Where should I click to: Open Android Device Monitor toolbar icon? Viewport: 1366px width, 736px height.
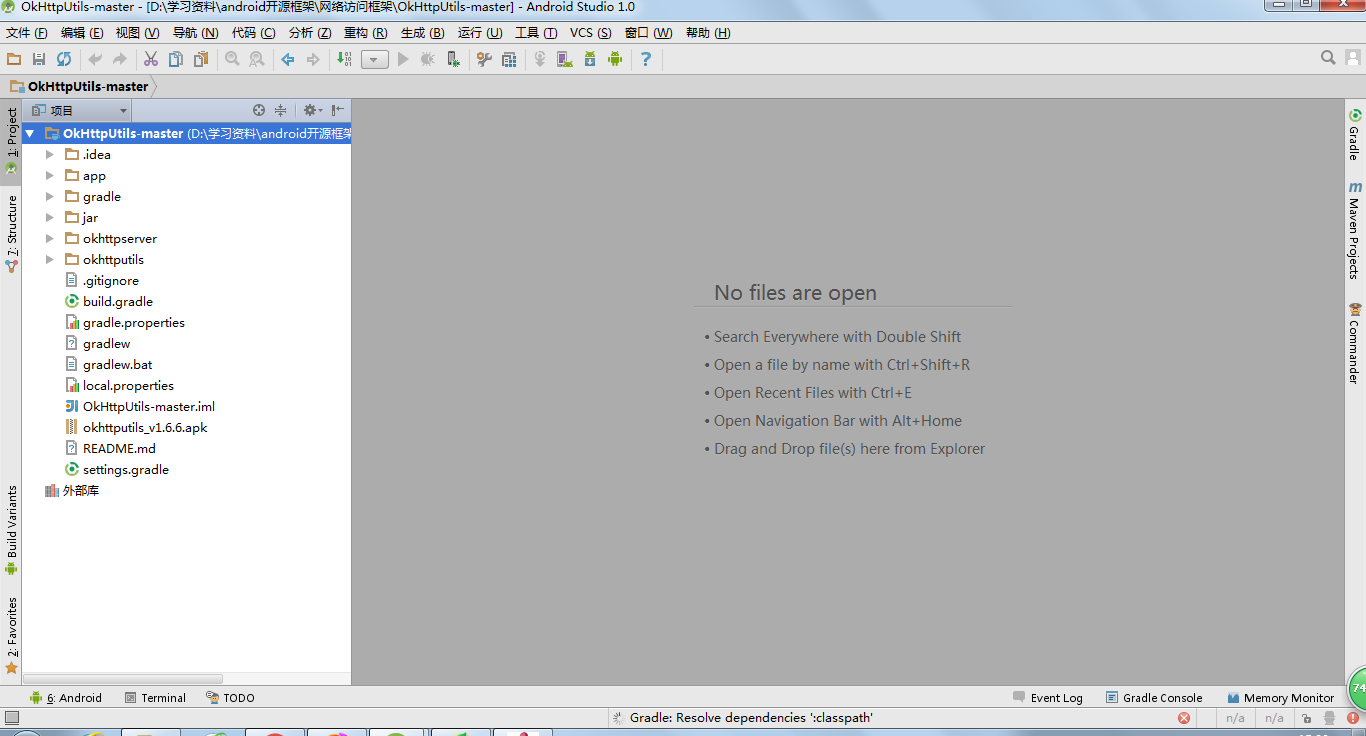(x=615, y=60)
